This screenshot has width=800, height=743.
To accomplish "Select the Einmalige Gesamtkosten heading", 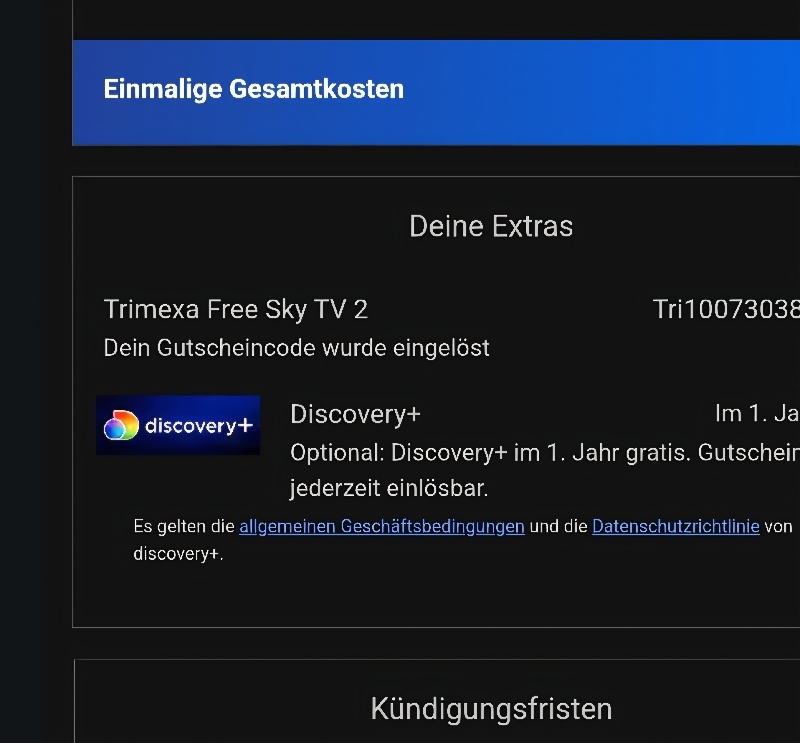I will 254,89.
